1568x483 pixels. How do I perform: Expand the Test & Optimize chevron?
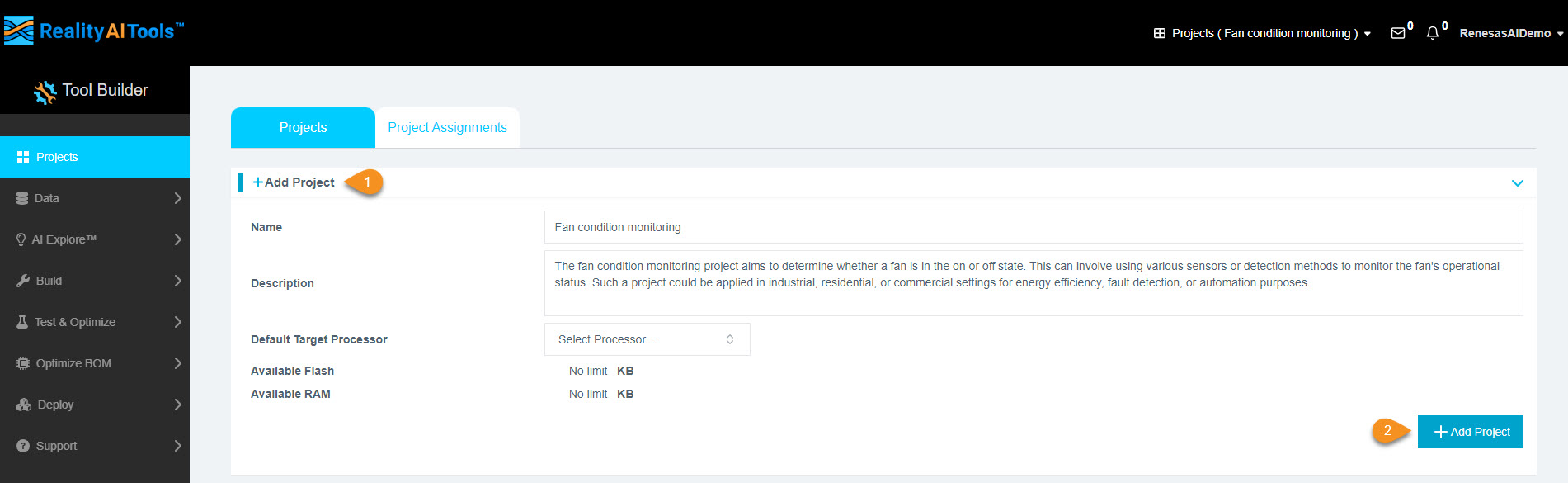point(177,322)
